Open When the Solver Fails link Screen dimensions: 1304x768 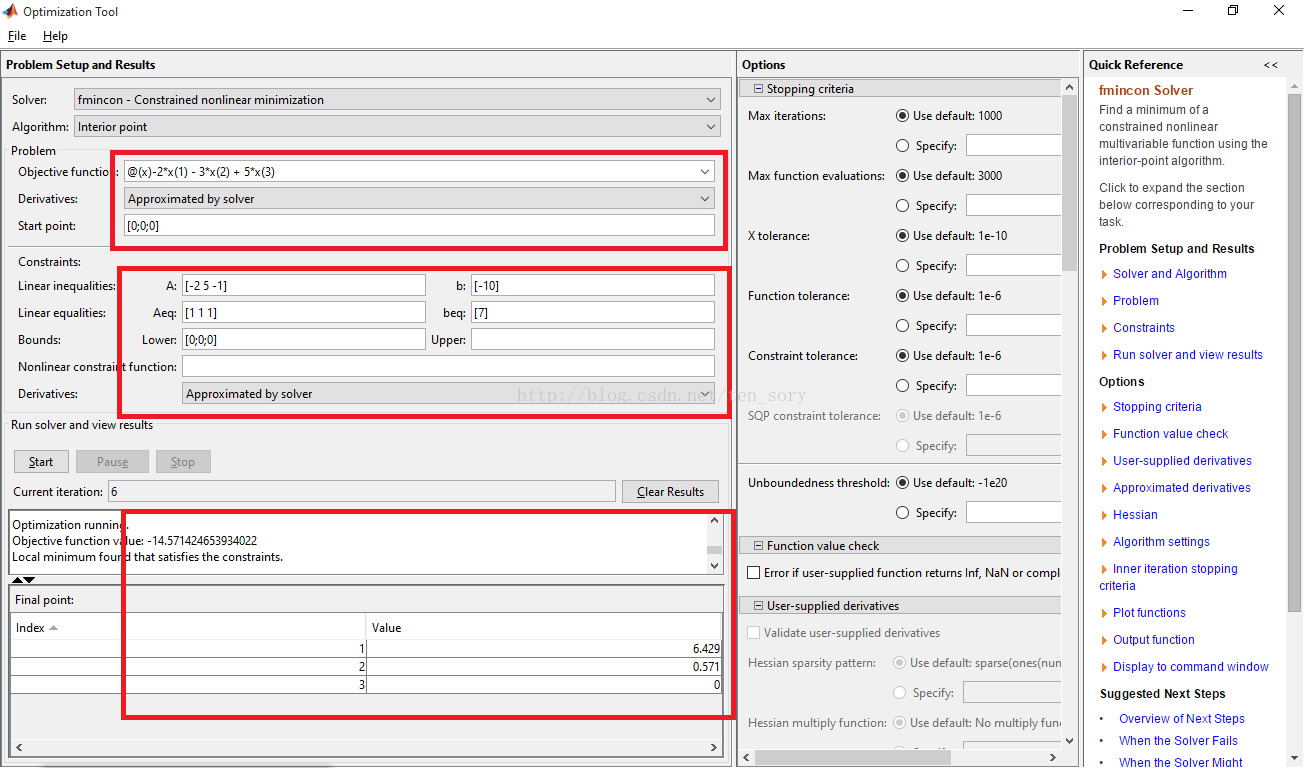pyautogui.click(x=1178, y=741)
